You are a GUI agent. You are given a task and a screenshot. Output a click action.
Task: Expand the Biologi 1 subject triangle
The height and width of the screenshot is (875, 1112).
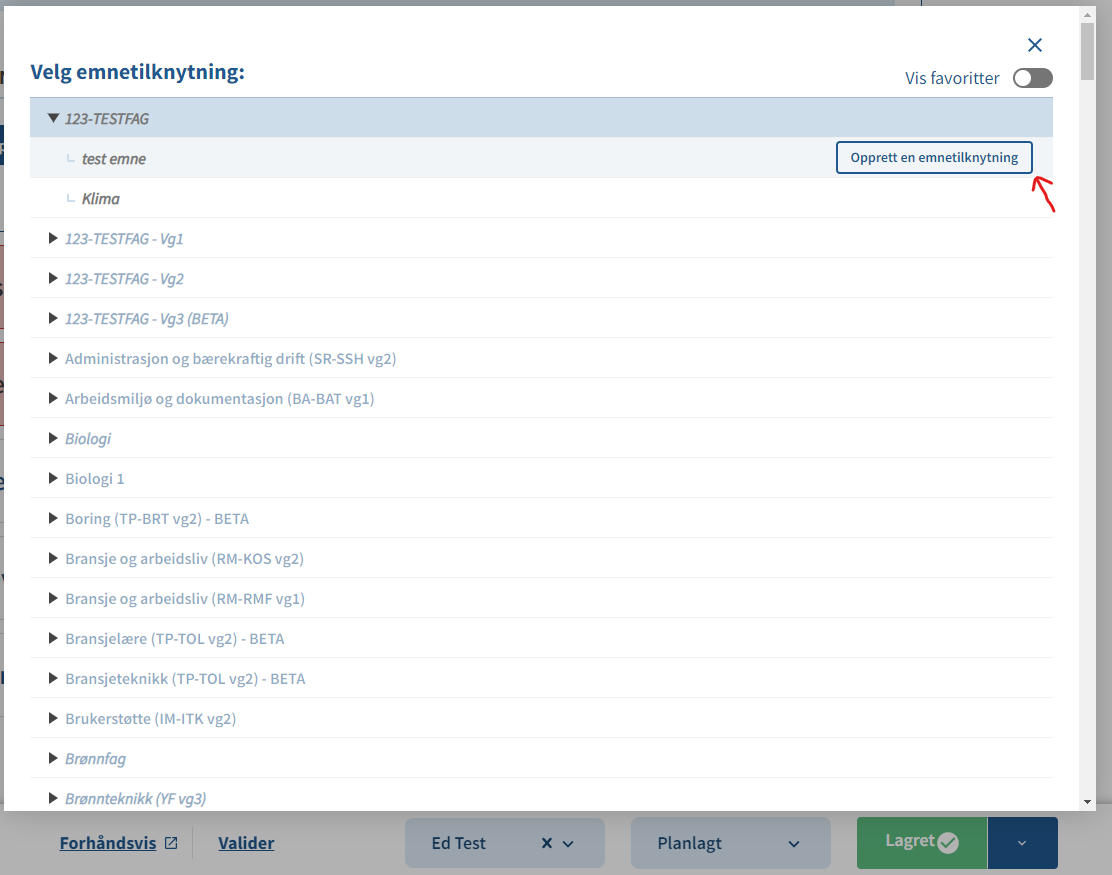click(x=53, y=479)
